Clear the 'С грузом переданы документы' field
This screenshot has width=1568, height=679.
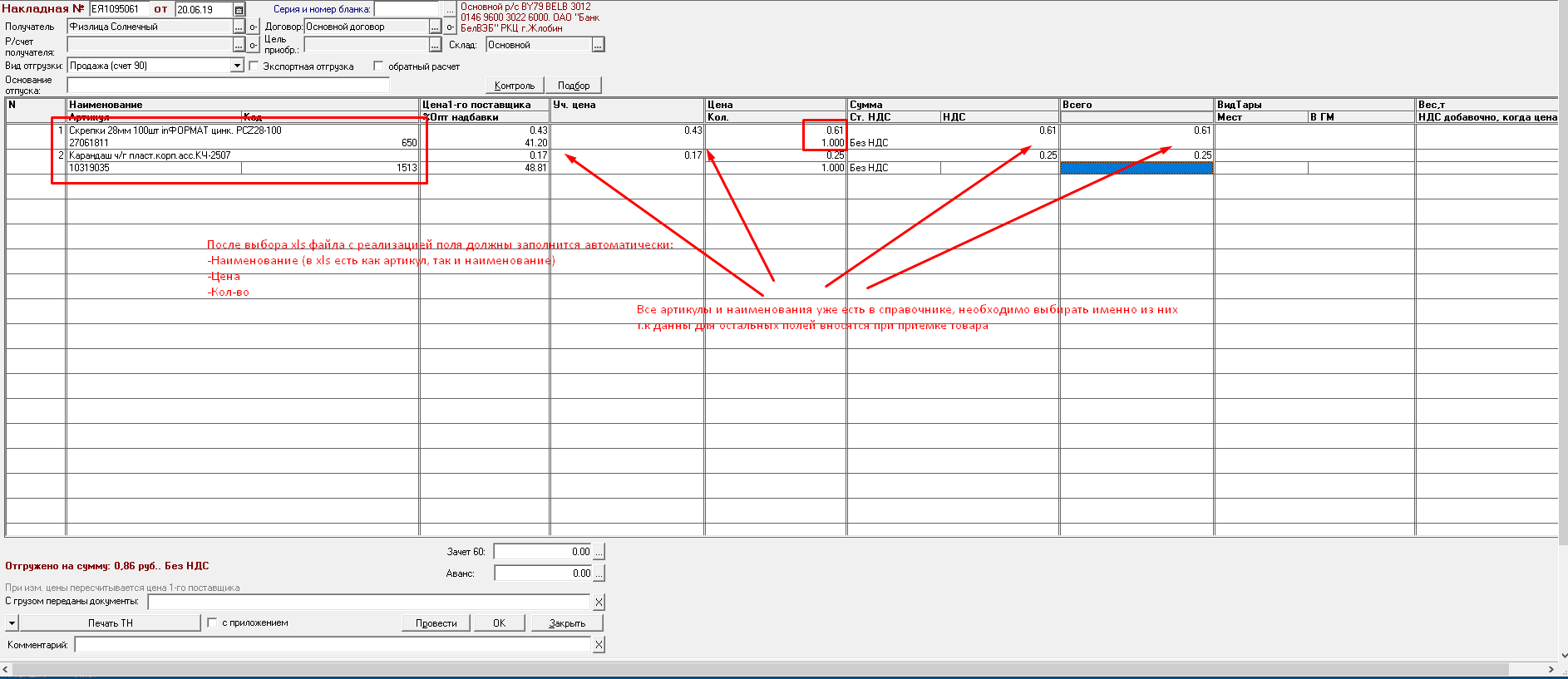click(x=599, y=602)
